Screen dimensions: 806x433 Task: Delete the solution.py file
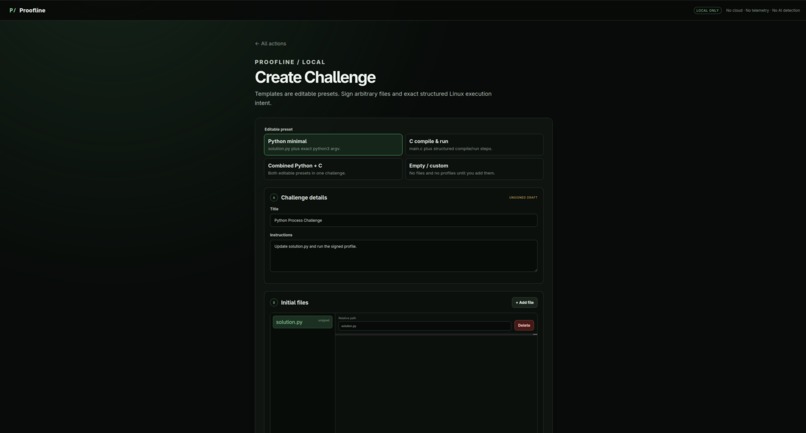click(524, 326)
